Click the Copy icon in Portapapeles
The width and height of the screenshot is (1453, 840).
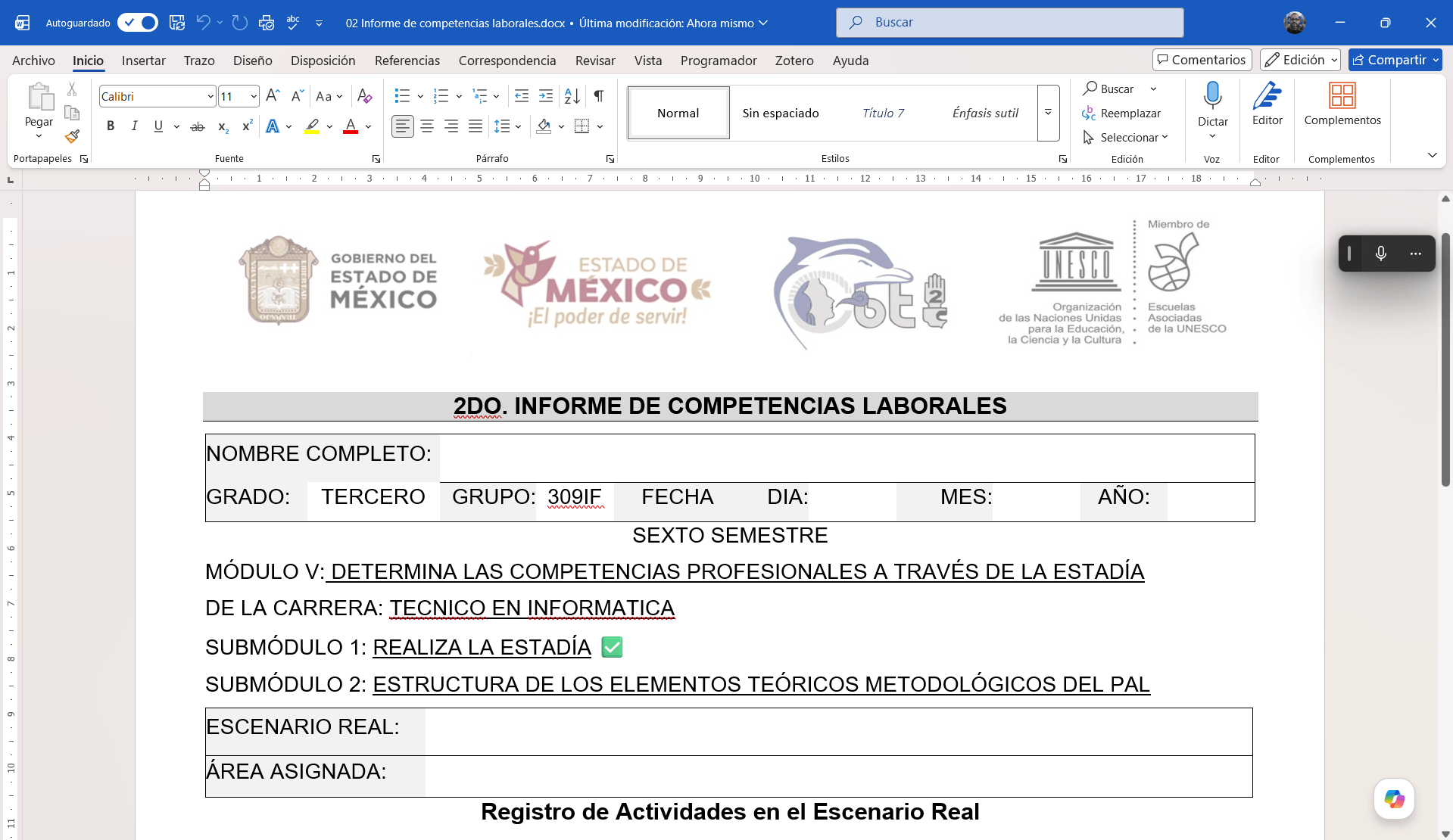(x=72, y=113)
